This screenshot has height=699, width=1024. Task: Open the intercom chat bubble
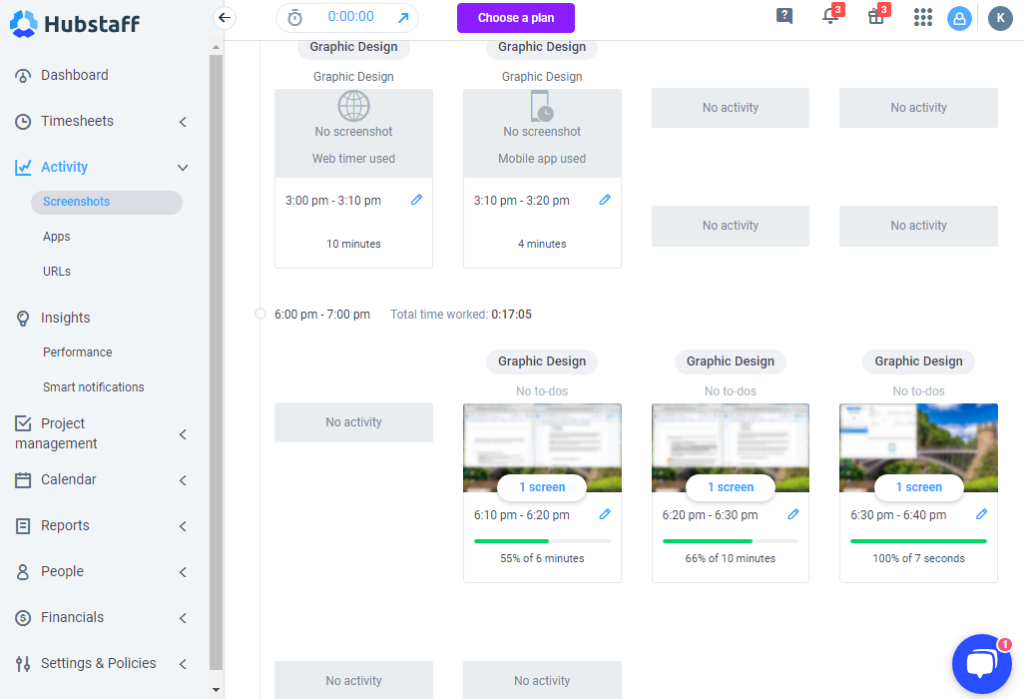click(x=982, y=664)
